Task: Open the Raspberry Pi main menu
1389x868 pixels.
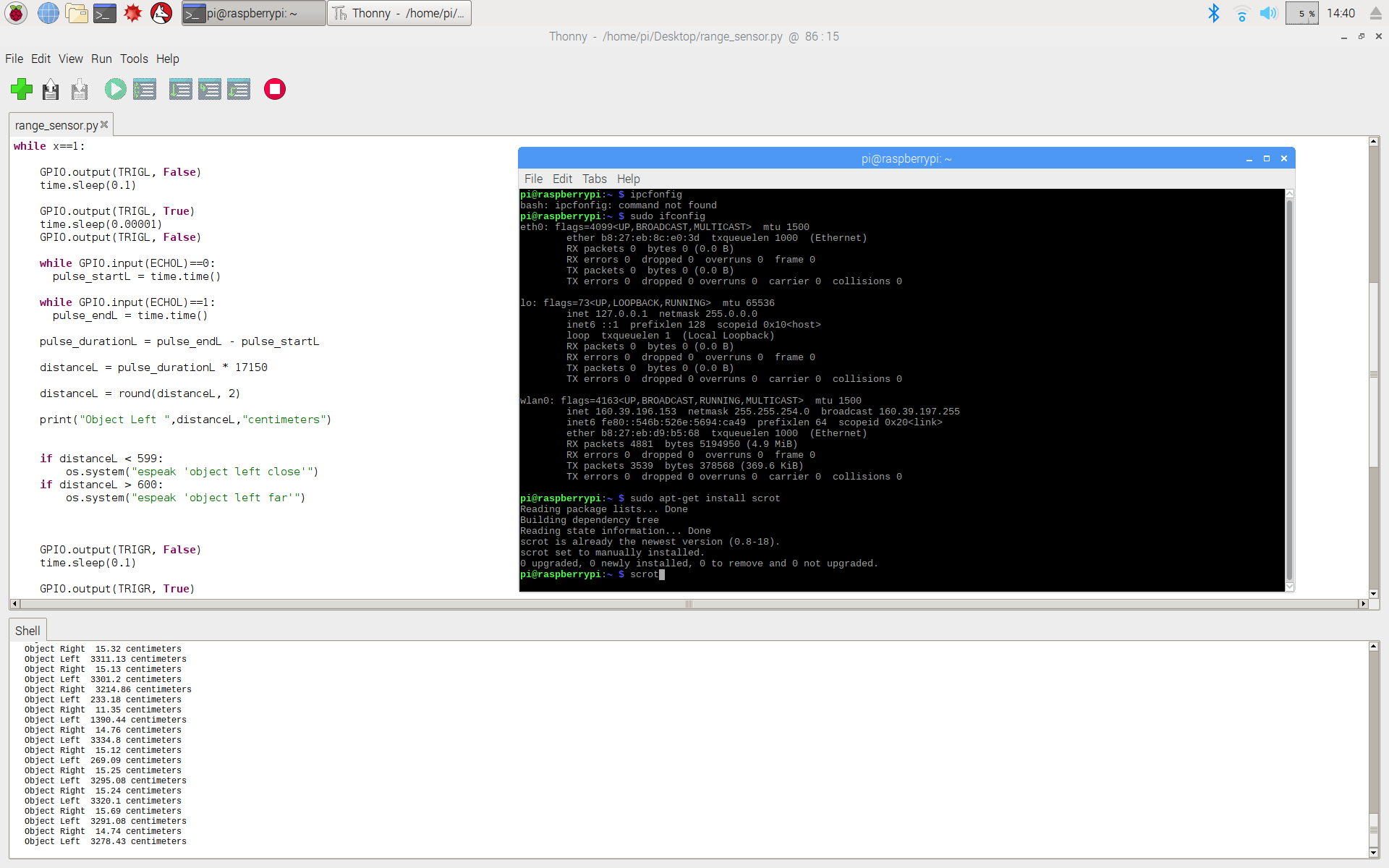Action: (16, 13)
